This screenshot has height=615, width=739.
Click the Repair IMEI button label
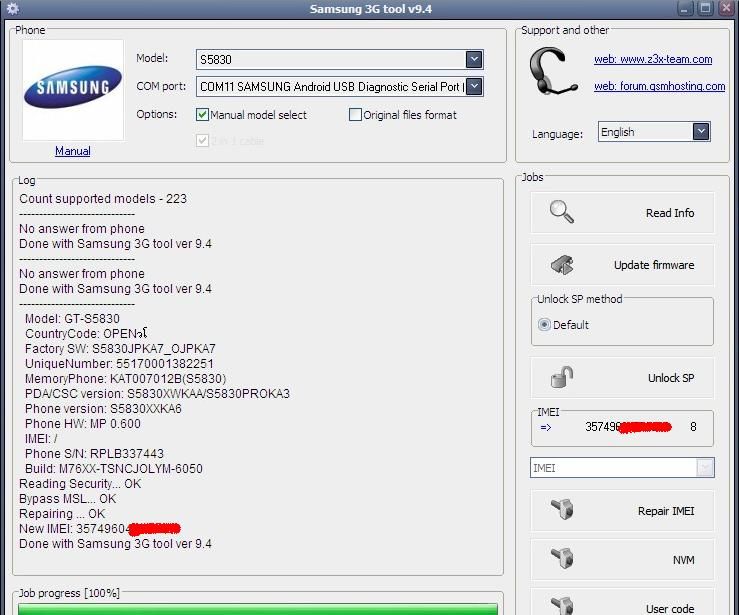click(x=666, y=511)
